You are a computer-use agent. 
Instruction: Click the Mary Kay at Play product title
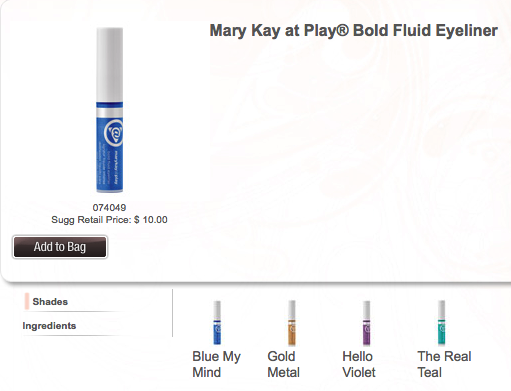(x=354, y=31)
